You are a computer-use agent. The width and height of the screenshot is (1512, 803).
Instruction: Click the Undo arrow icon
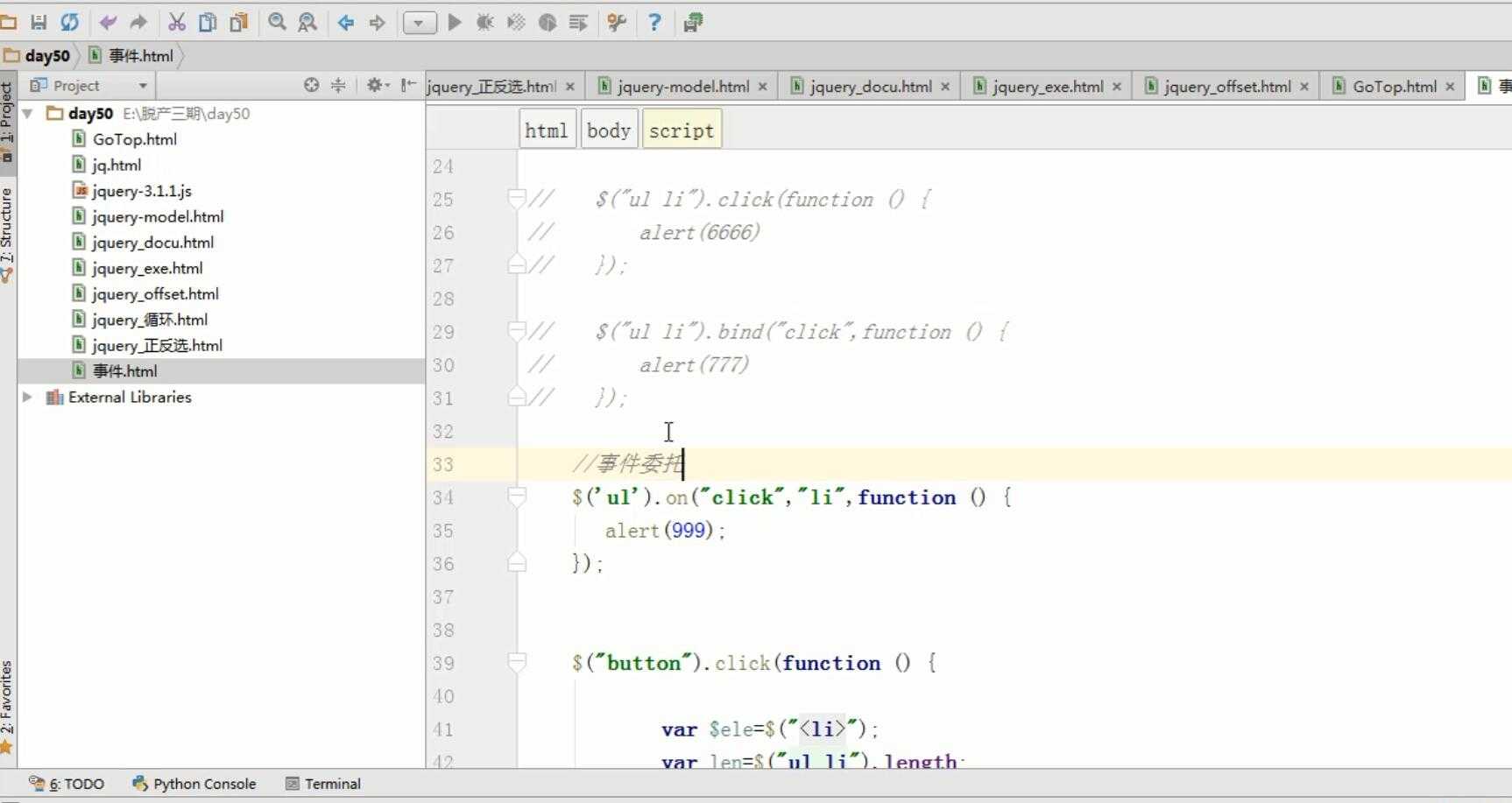coord(108,23)
